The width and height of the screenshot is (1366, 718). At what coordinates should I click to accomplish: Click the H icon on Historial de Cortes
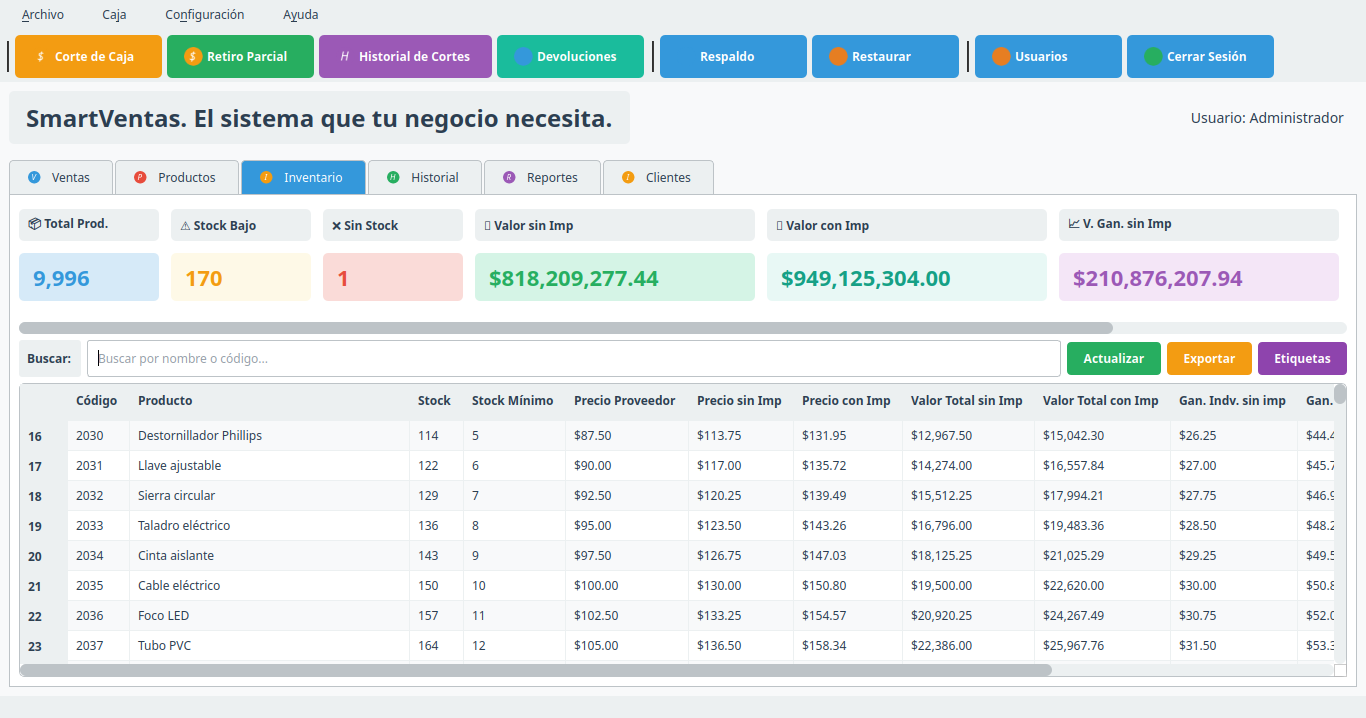click(345, 57)
